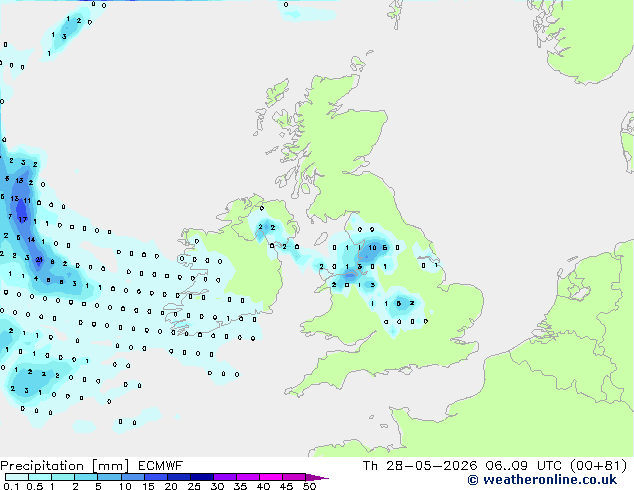Click the legend label '0.1'
Image resolution: width=634 pixels, height=490 pixels.
[11, 486]
